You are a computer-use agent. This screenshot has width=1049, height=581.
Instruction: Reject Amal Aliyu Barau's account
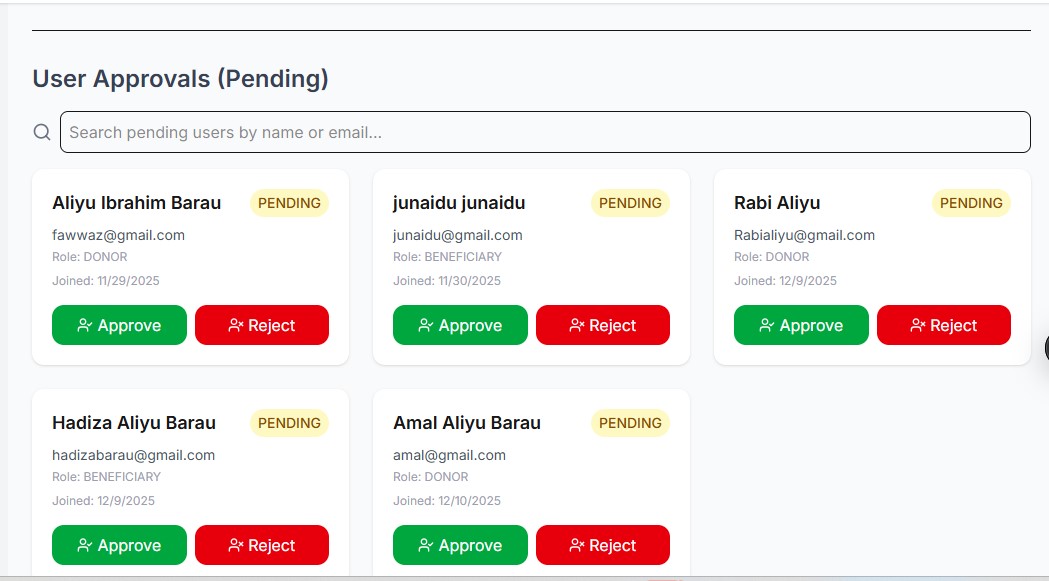(x=603, y=545)
